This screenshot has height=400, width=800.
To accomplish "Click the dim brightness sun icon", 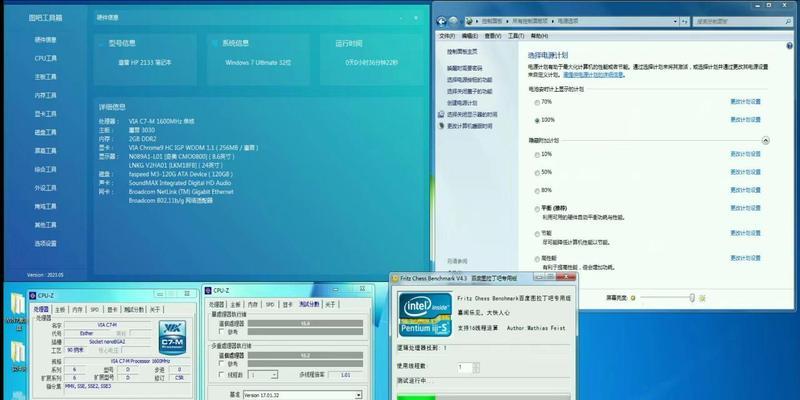I will [x=633, y=297].
